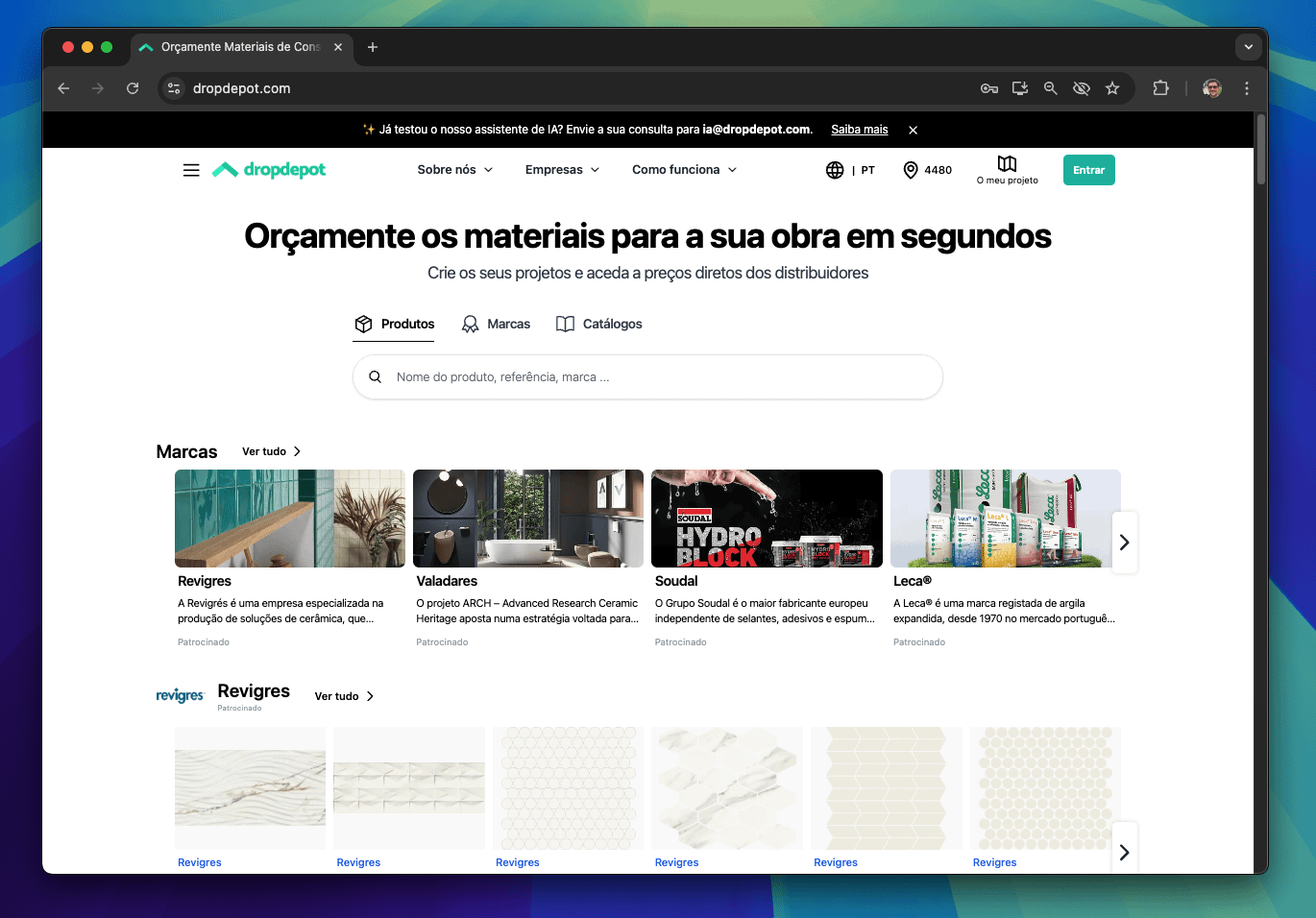Expand the Sobre nós menu

pos(455,170)
